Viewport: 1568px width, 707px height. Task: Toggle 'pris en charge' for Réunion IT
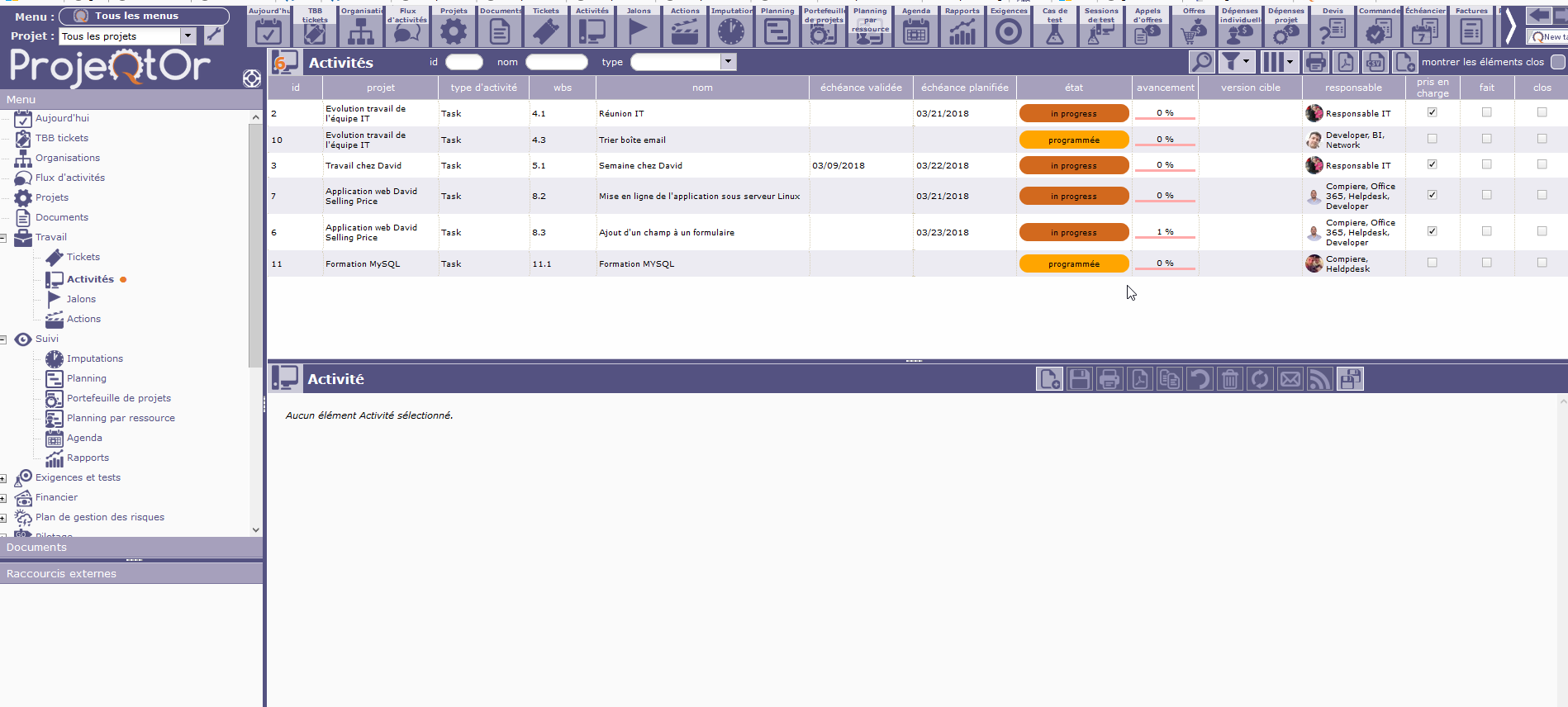[x=1433, y=112]
